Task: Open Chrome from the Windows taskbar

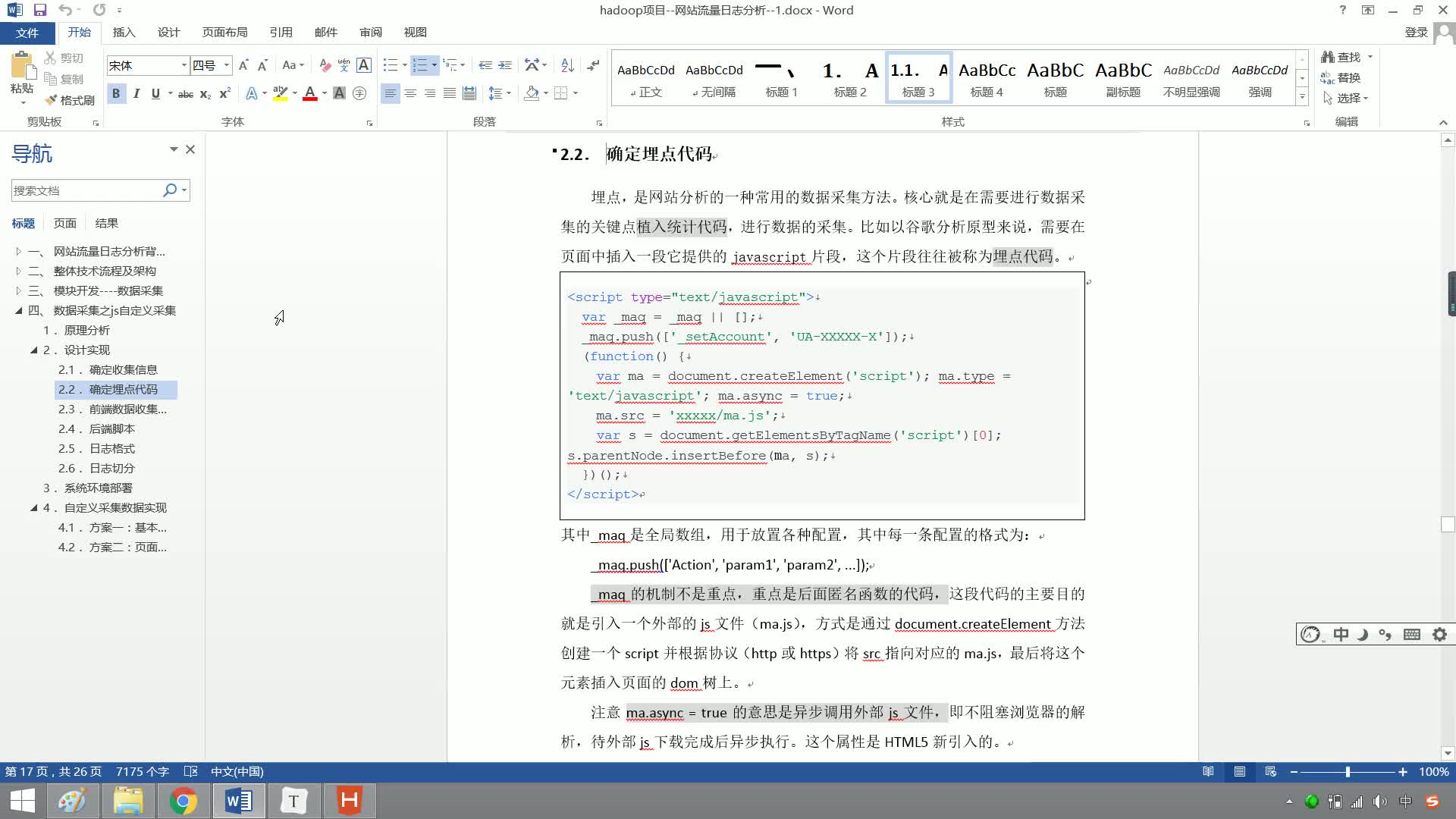Action: 184,801
